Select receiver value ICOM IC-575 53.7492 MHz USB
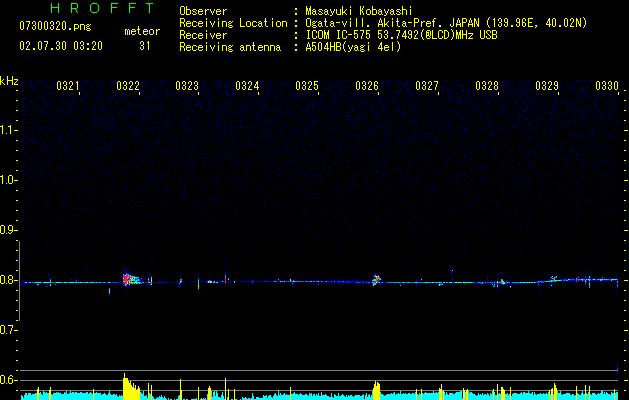This screenshot has height=400, width=629. click(x=401, y=35)
